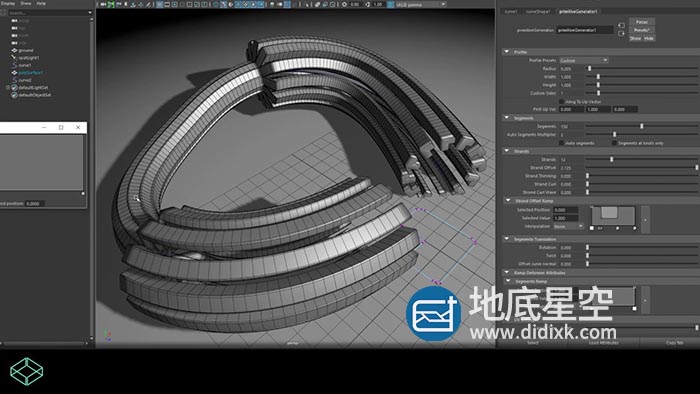The image size is (700, 394).
Task: Click the Selected Position input field
Action: [x=565, y=210]
